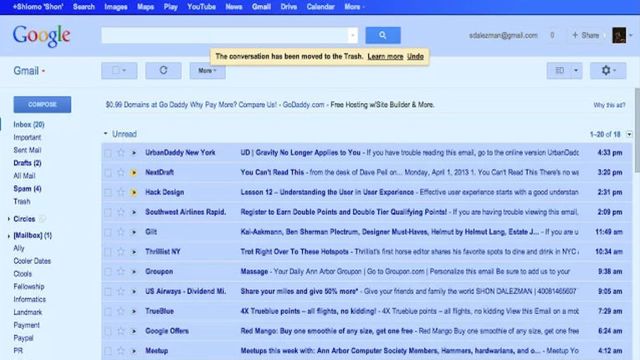Open YouTube from the top bar
The image size is (640, 360).
click(x=201, y=7)
